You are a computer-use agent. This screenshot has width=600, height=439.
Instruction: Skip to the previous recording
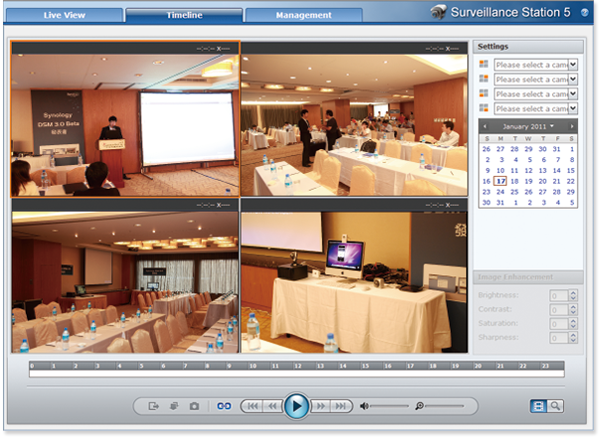[252, 406]
